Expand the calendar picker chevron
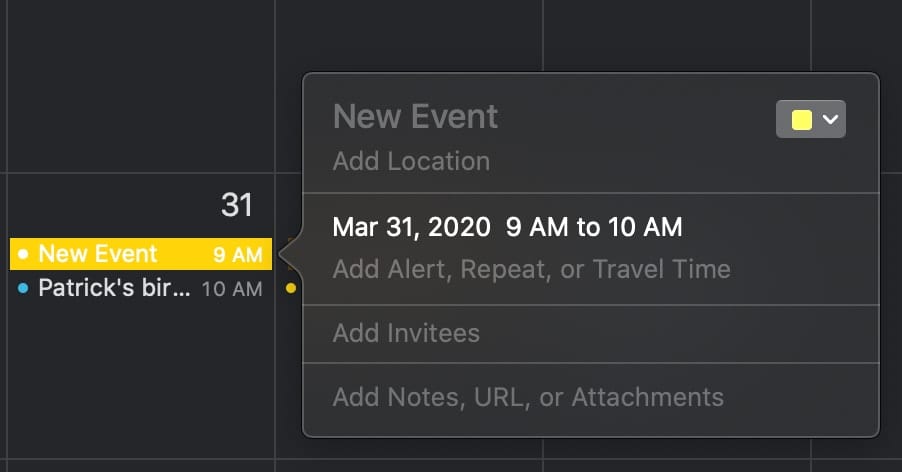 pos(830,120)
